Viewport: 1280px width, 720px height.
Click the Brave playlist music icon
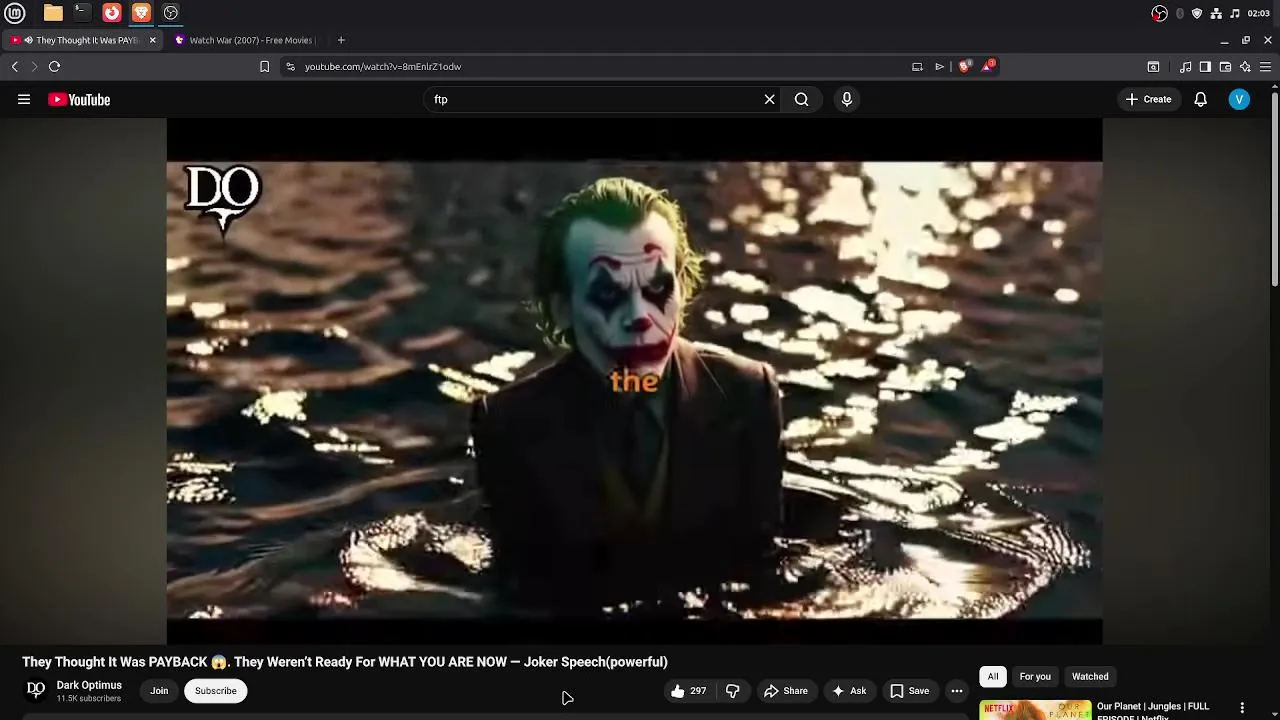tap(1185, 67)
